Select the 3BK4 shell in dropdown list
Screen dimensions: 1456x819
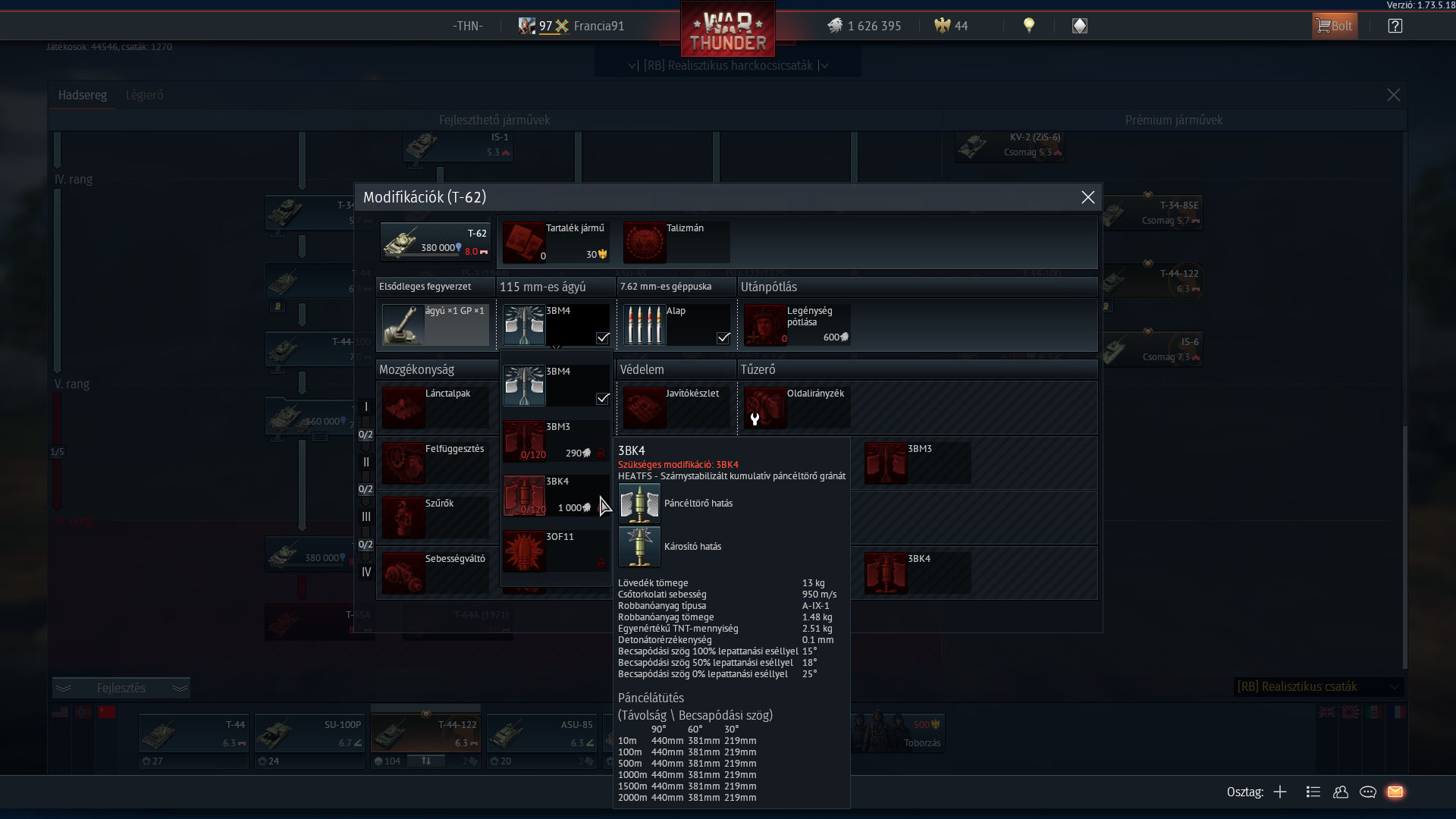point(556,495)
